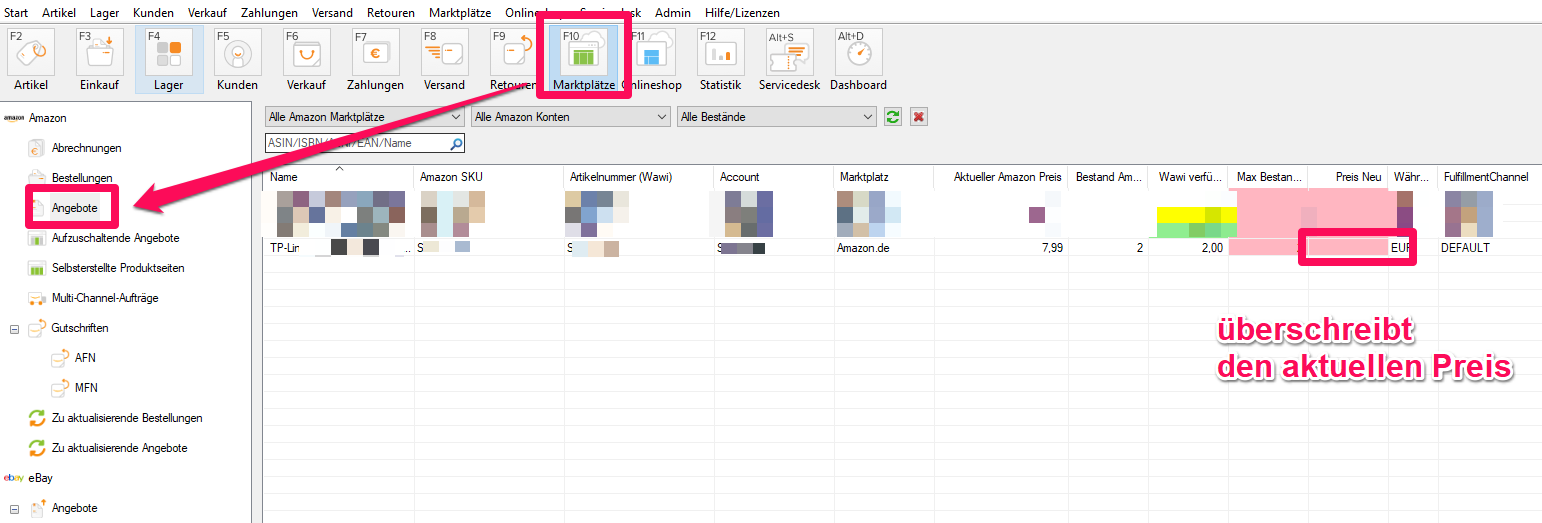Screen dimensions: 1542x523
Task: Open the Zahlungen menu
Action: pyautogui.click(x=269, y=13)
